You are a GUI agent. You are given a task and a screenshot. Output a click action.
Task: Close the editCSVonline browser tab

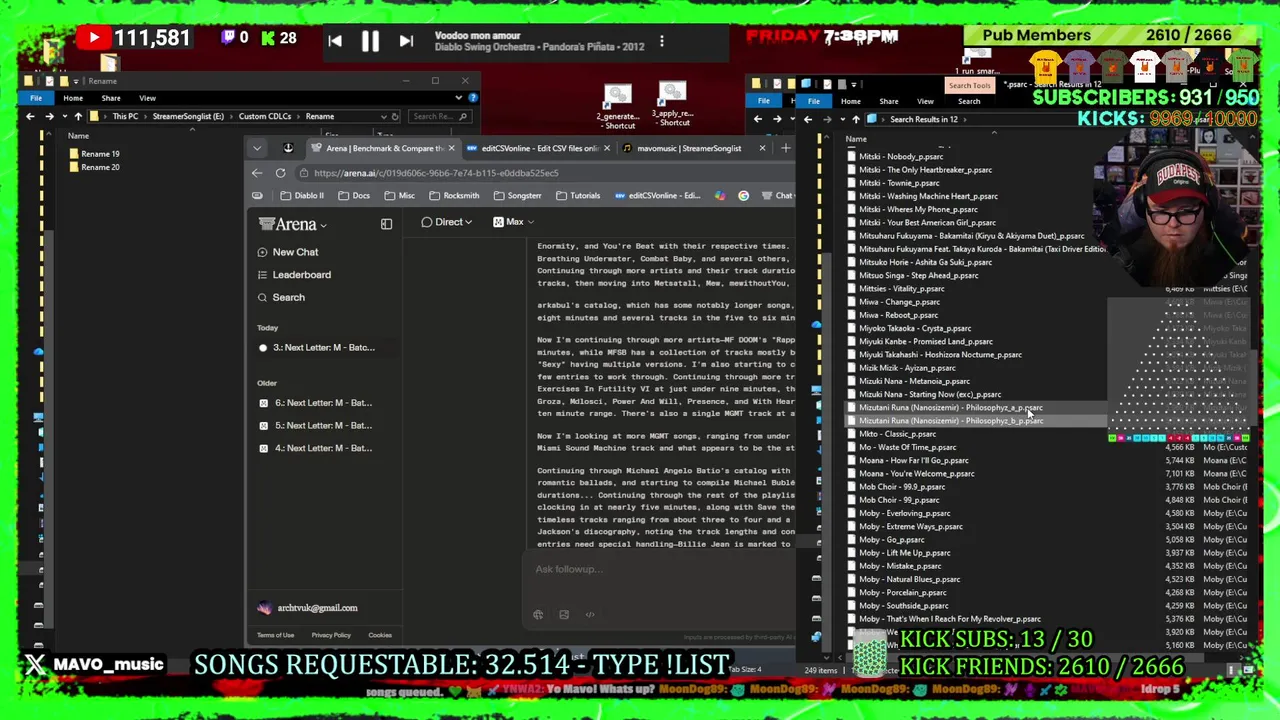point(606,148)
